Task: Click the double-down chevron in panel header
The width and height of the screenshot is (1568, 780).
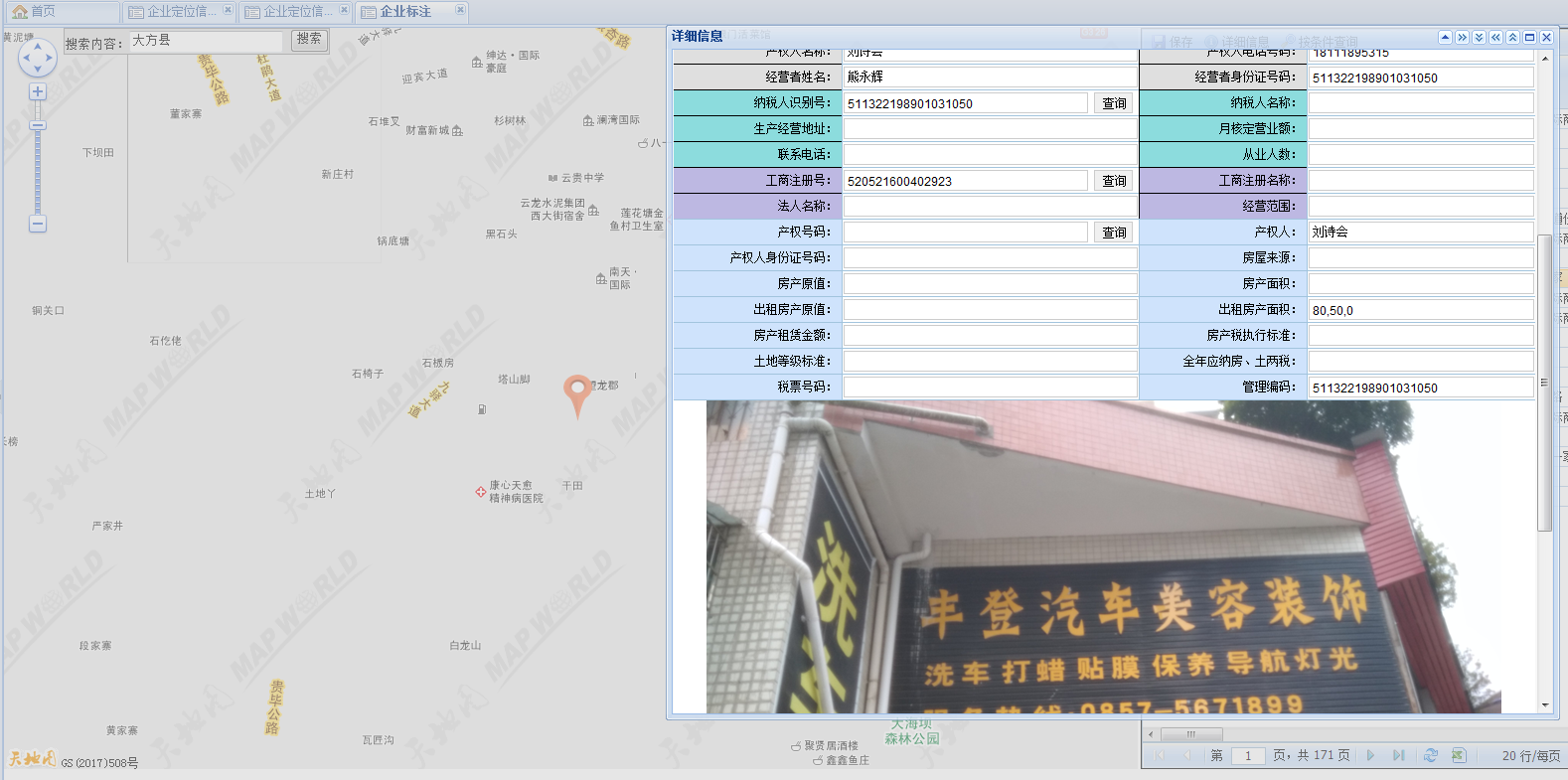Action: coord(1479,37)
